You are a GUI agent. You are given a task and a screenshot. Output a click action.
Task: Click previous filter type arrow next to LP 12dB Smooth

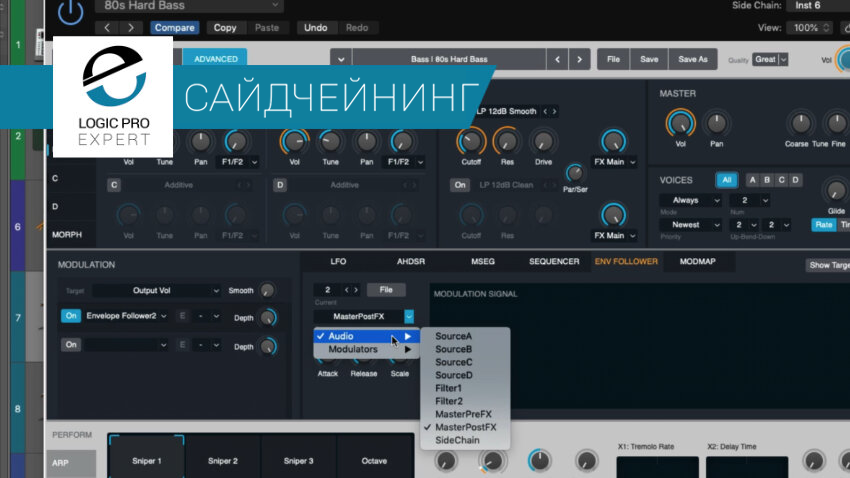(545, 111)
